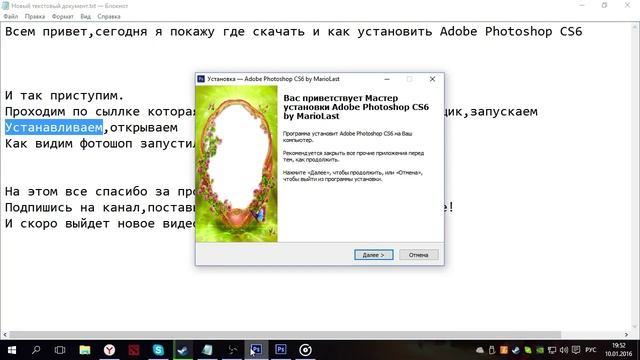Minimize the Notepad window

point(582,5)
